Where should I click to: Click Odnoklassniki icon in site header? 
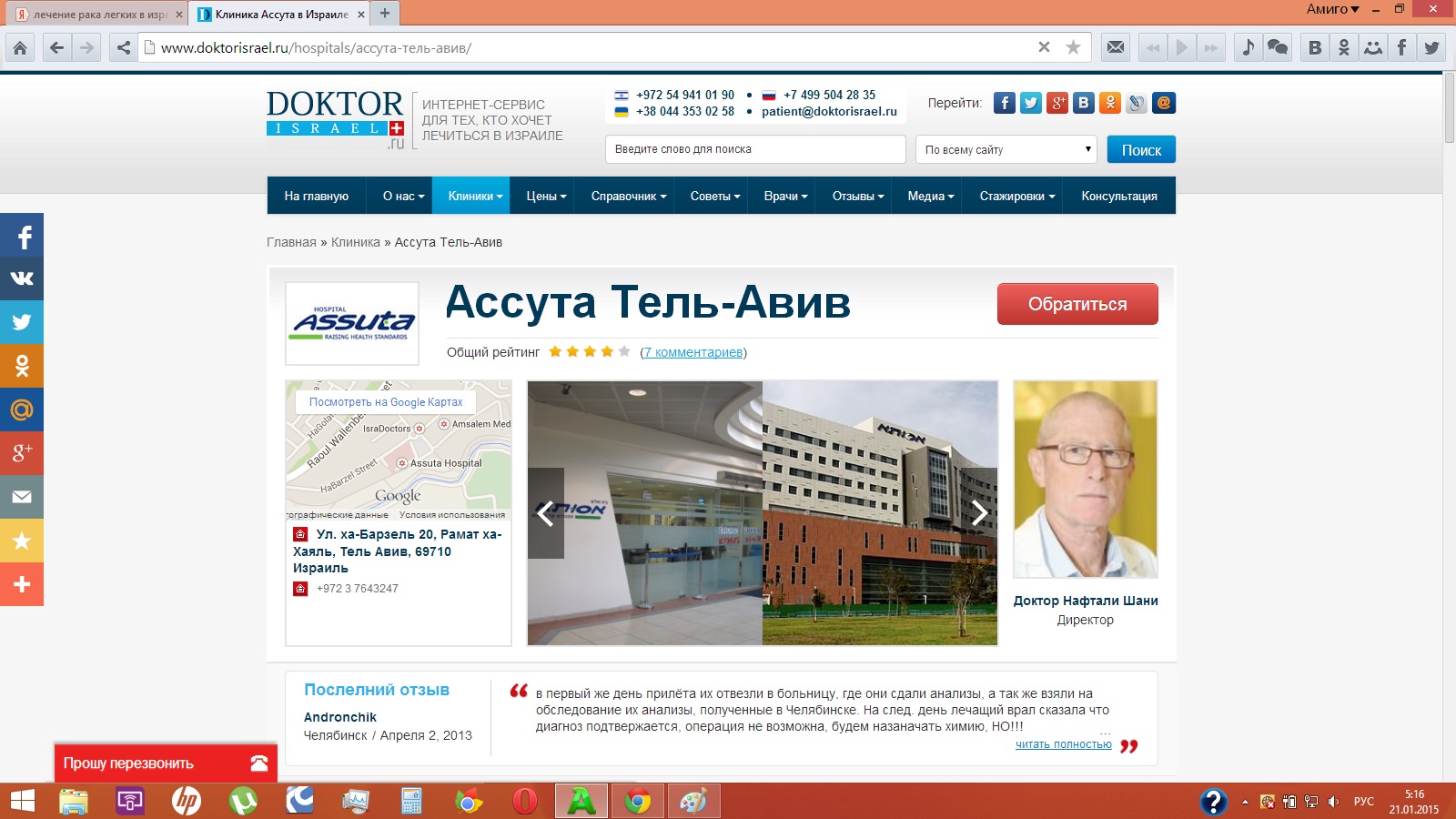1110,103
